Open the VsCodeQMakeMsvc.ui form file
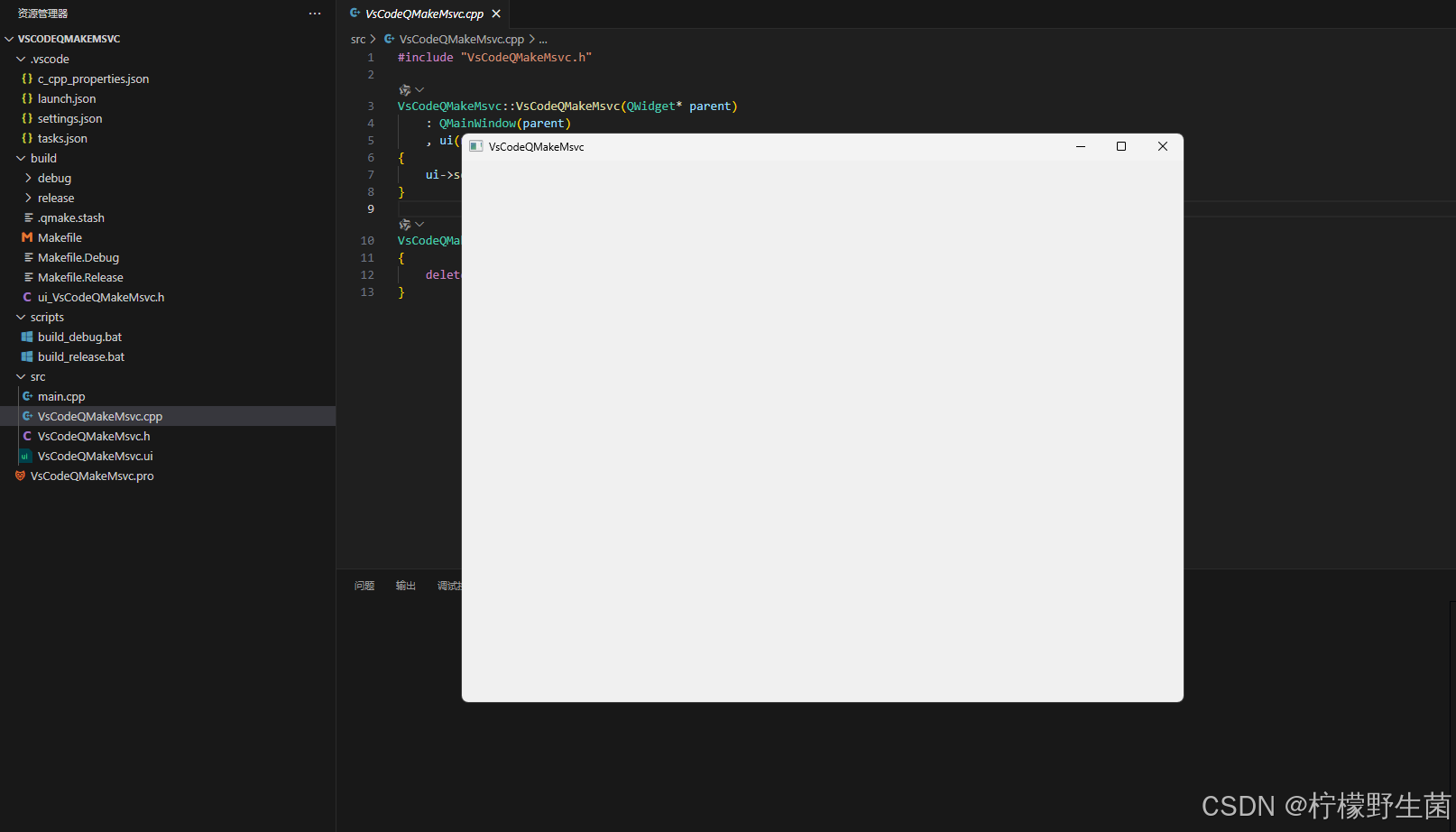Image resolution: width=1456 pixels, height=832 pixels. (x=95, y=456)
